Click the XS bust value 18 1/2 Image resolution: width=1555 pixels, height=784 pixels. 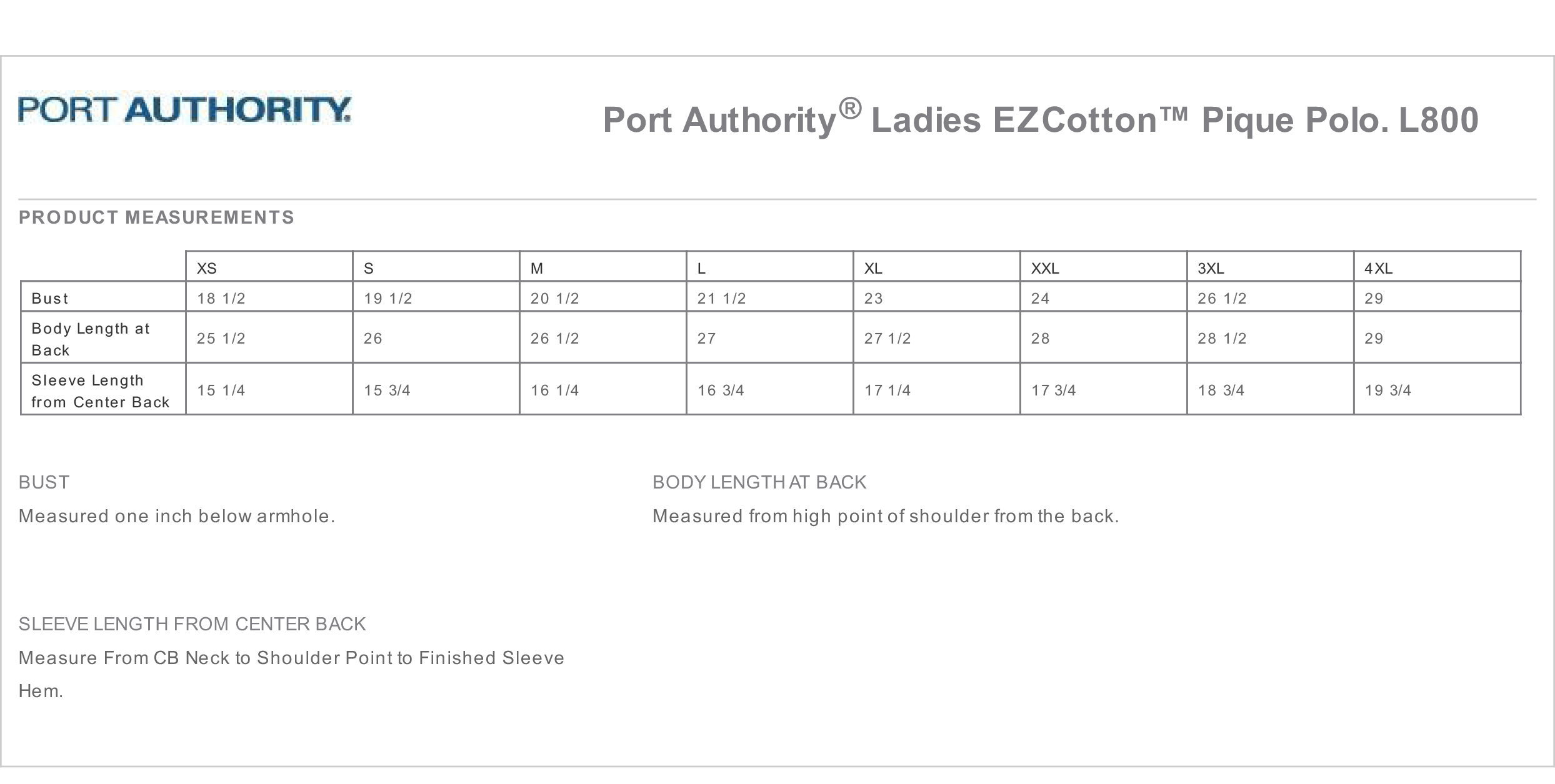[x=221, y=299]
